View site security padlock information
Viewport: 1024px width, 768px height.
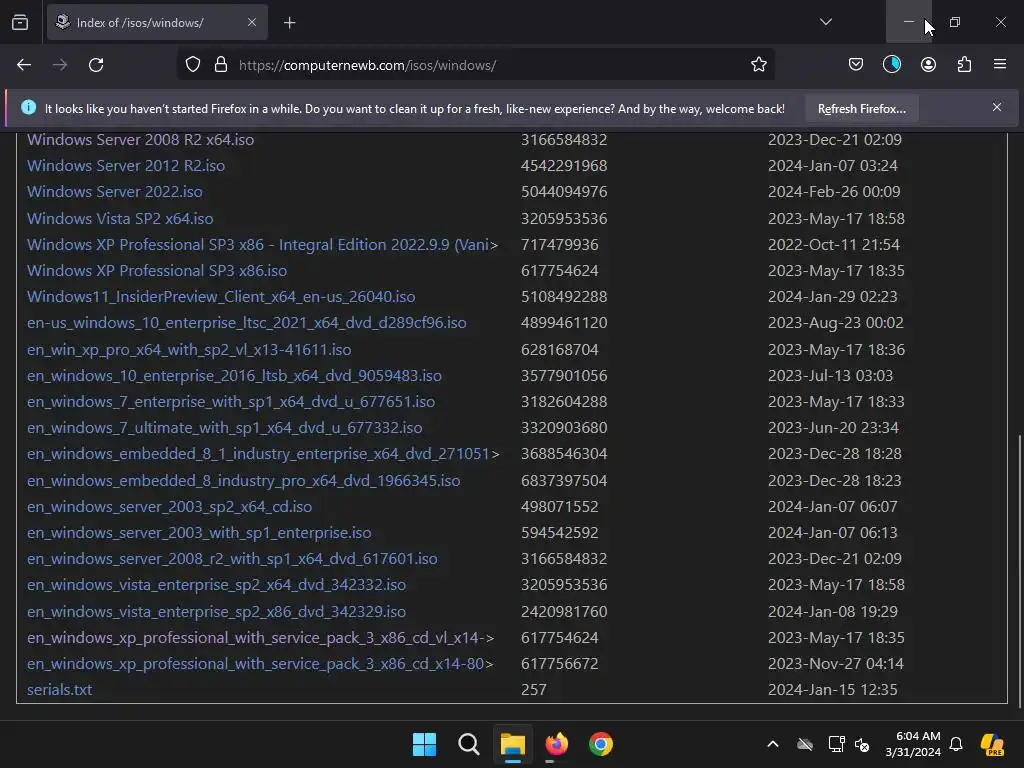click(221, 65)
